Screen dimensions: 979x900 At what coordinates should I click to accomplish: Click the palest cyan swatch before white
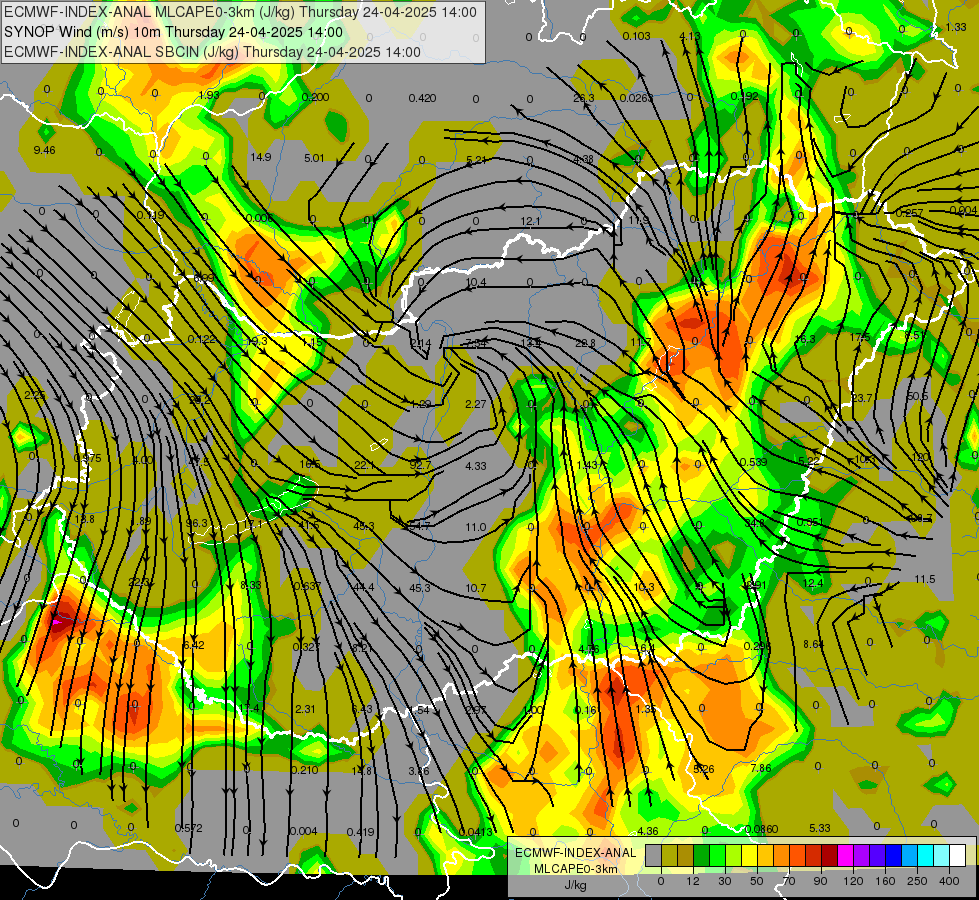click(x=942, y=855)
